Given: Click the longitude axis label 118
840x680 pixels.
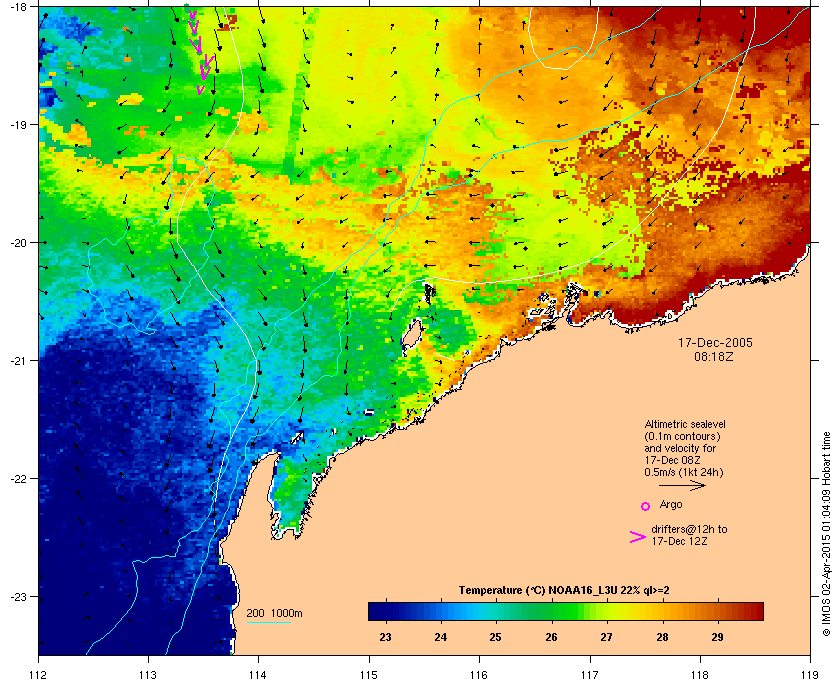Looking at the screenshot, I should pos(700,674).
